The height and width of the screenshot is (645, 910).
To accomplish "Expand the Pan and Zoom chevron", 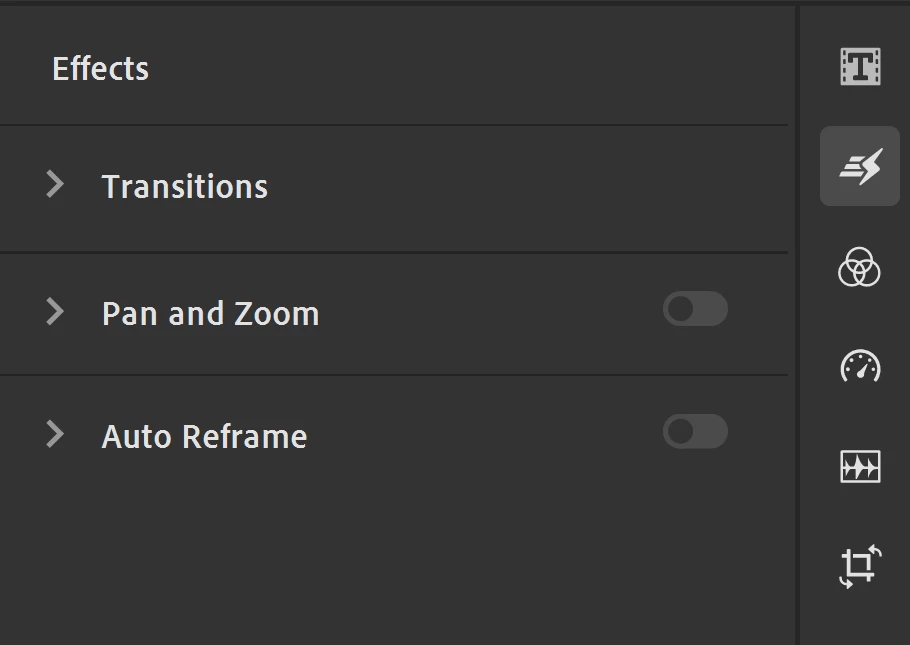I will coord(55,312).
